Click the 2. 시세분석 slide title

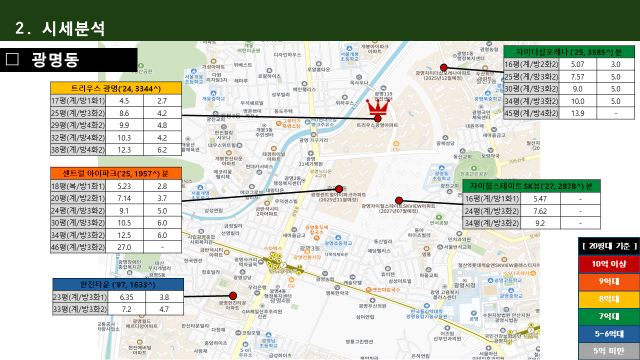60,29
